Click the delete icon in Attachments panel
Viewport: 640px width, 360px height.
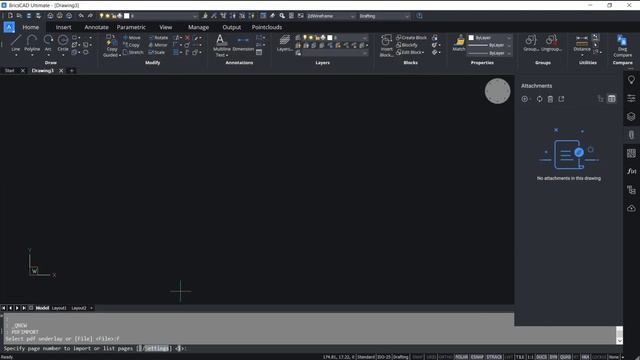(550, 99)
